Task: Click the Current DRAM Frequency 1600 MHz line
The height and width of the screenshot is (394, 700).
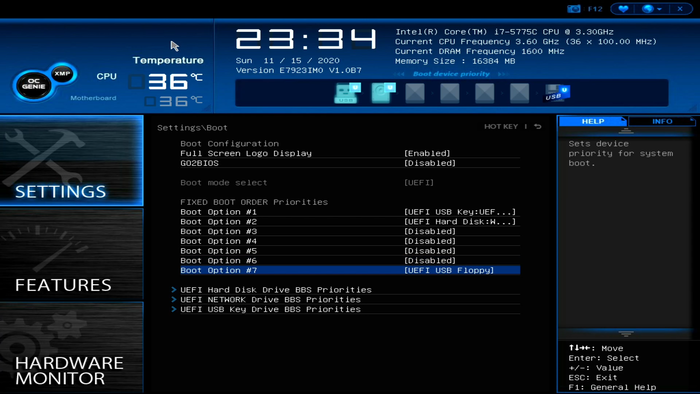Action: pos(479,51)
